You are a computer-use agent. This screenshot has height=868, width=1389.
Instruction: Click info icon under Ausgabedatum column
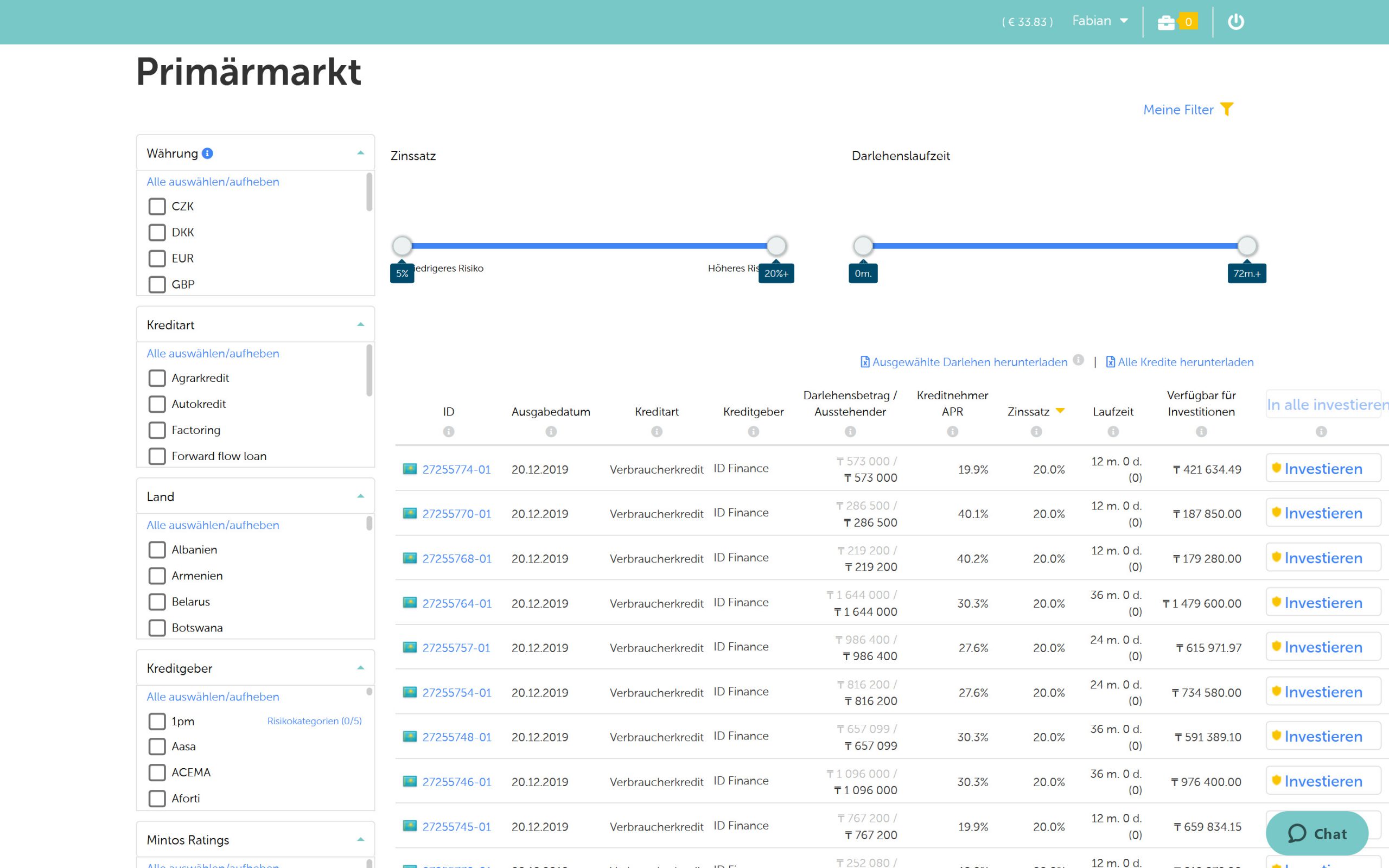[550, 431]
